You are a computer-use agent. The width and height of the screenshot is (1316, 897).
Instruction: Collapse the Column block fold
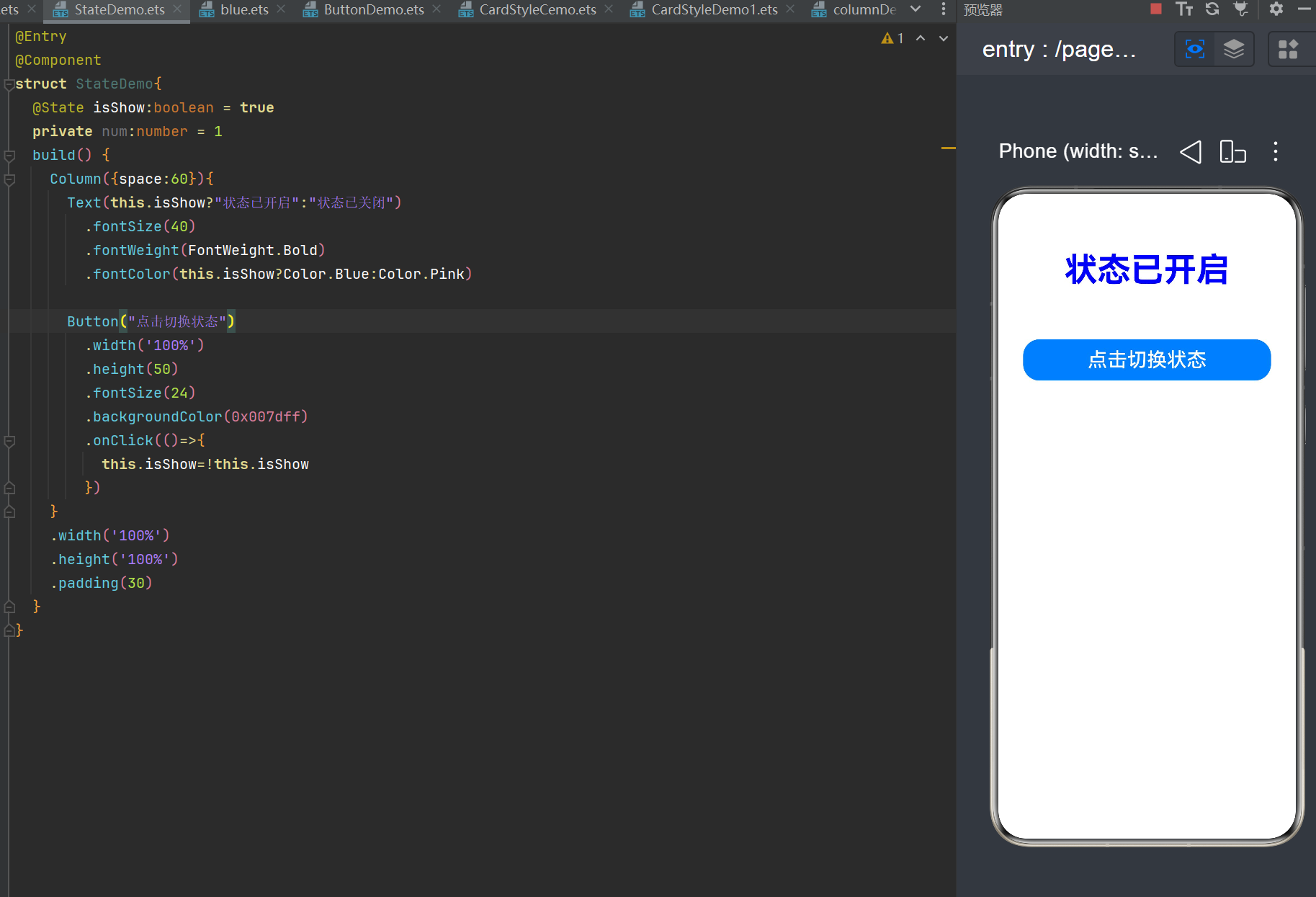(9, 179)
